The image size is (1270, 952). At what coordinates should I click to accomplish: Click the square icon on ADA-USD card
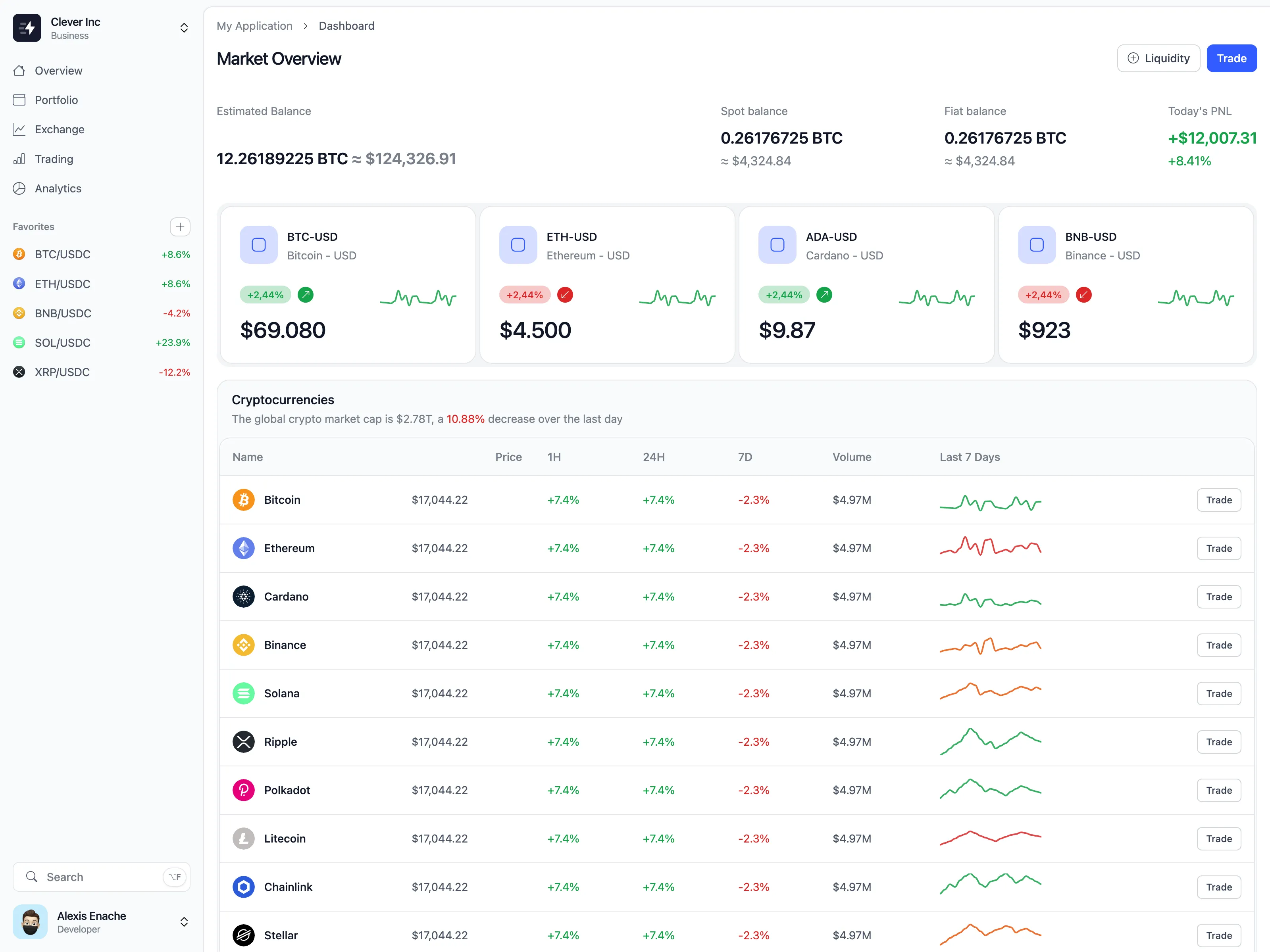point(777,245)
